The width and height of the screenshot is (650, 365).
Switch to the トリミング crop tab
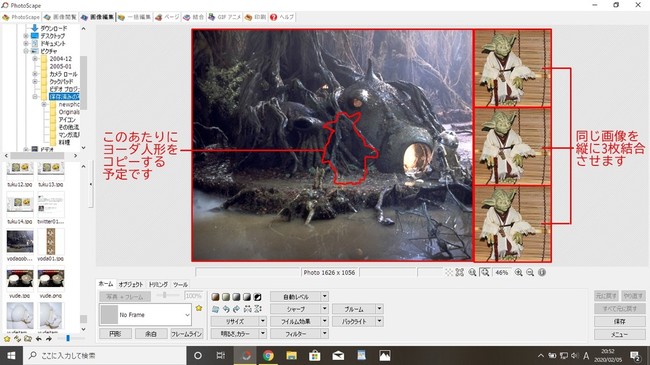click(x=158, y=284)
